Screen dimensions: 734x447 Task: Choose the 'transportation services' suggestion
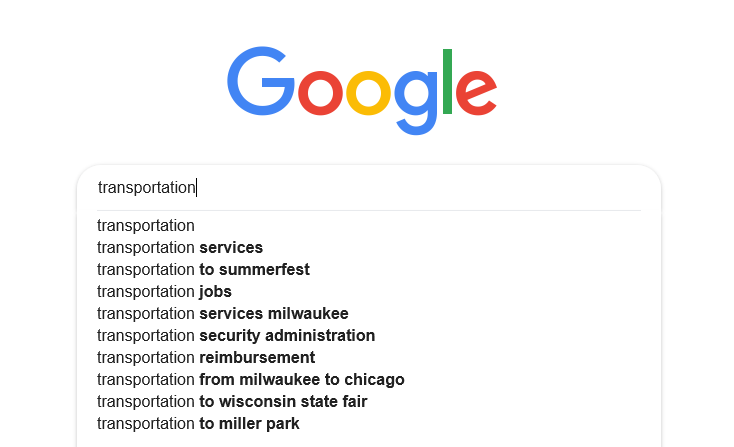click(x=180, y=248)
